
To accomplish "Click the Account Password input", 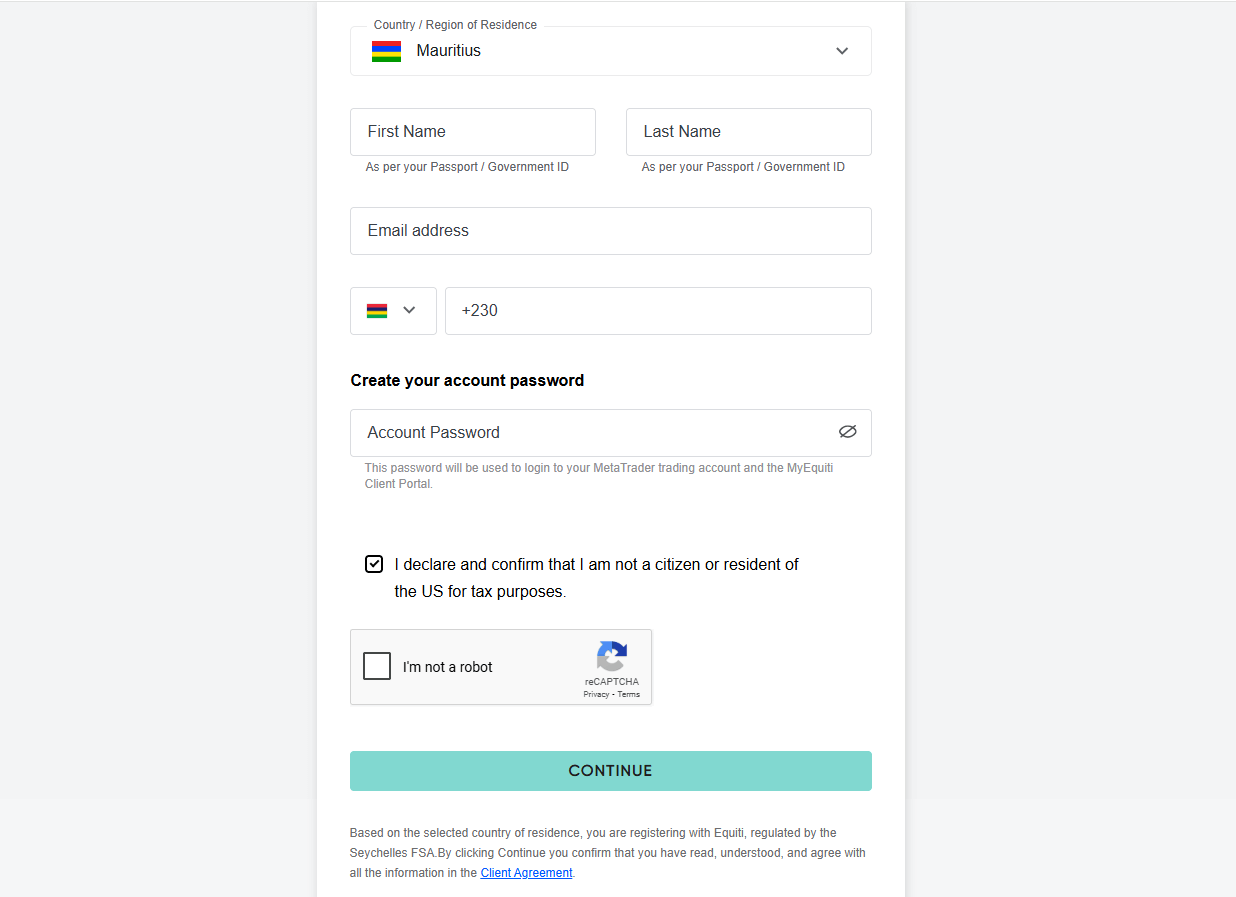I will (611, 433).
